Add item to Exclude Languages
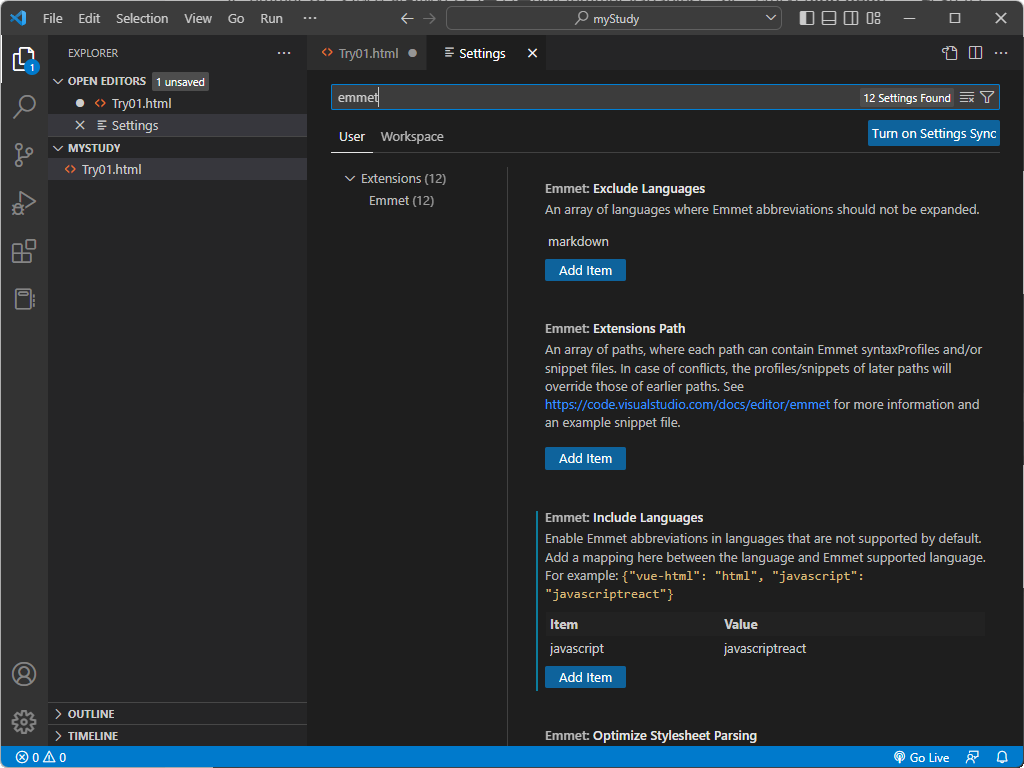The width and height of the screenshot is (1024, 768). 585,270
